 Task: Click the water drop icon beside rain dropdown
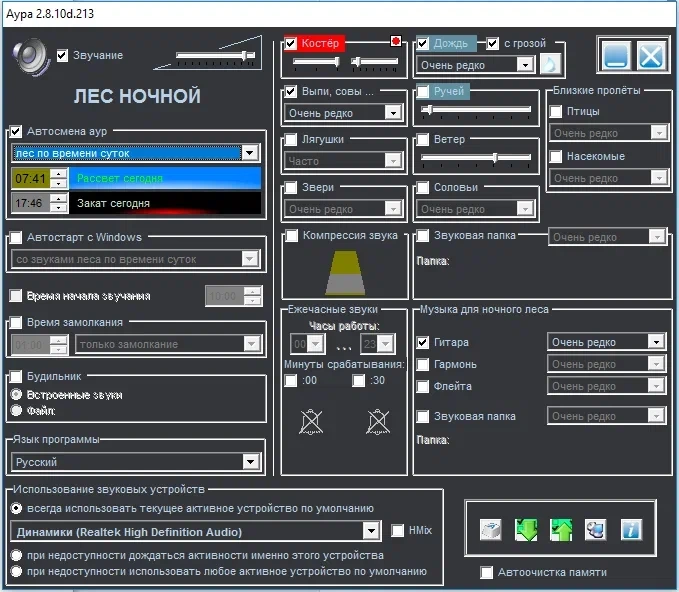pos(550,65)
